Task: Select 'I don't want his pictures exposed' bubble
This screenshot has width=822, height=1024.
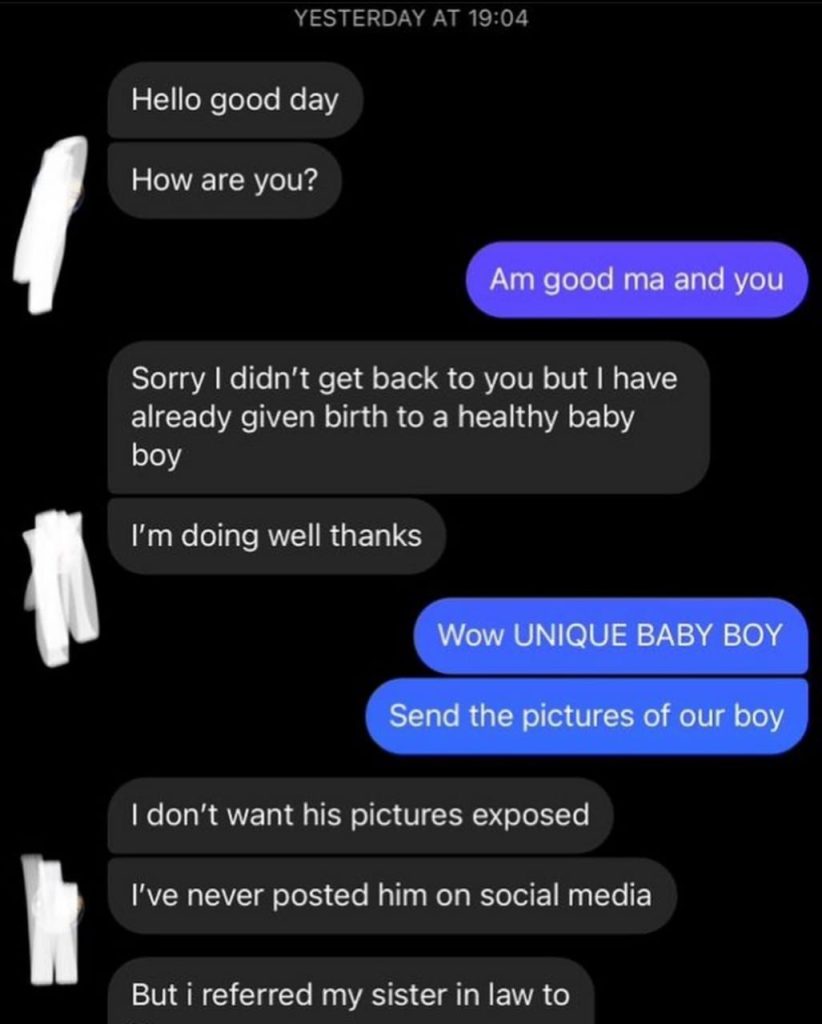Action: (360, 815)
